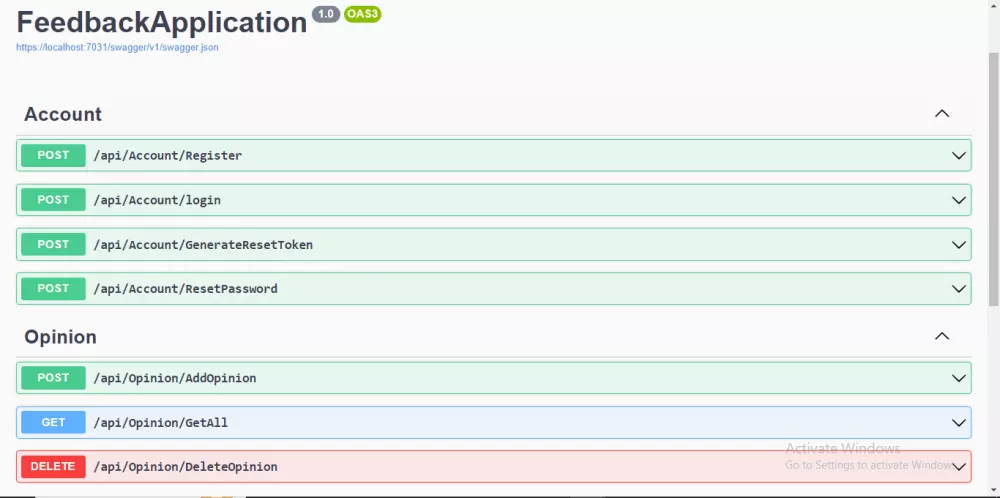Screen dimensions: 1000x498
Task: Select the /api/Opinion/GetAll path text
Action: (161, 422)
